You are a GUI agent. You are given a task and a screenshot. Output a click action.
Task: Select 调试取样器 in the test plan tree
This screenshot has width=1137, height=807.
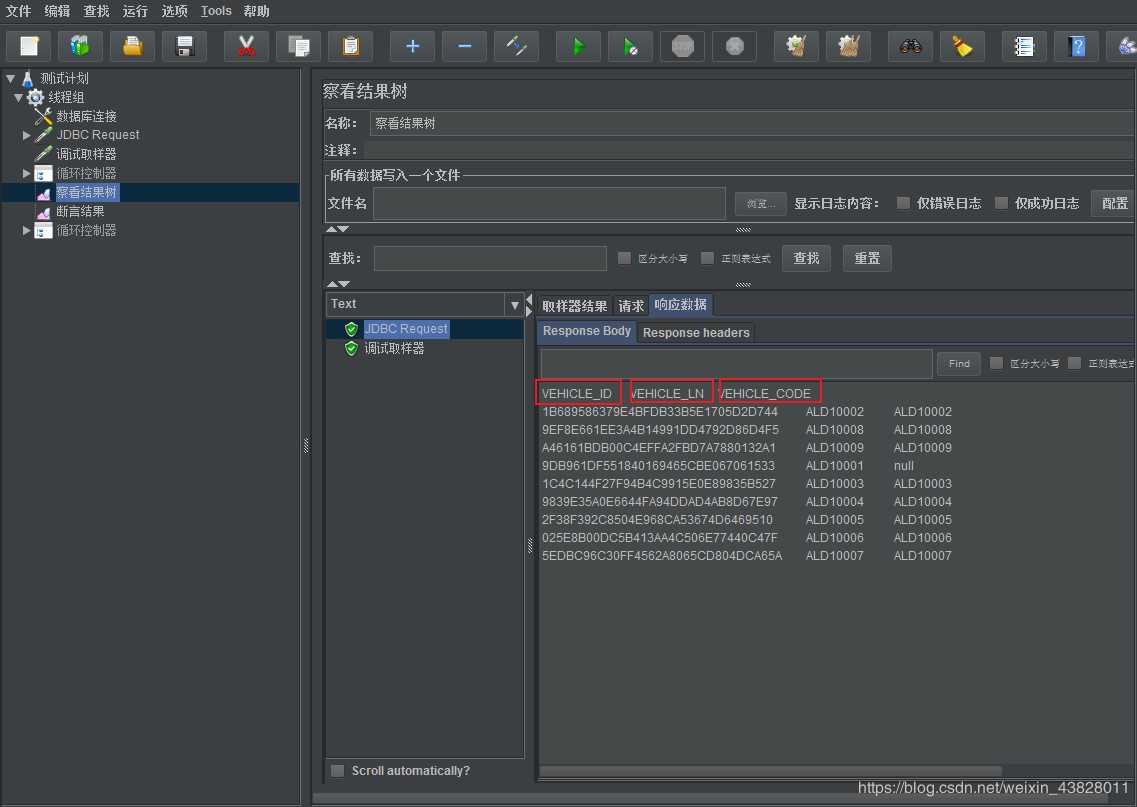(x=86, y=154)
